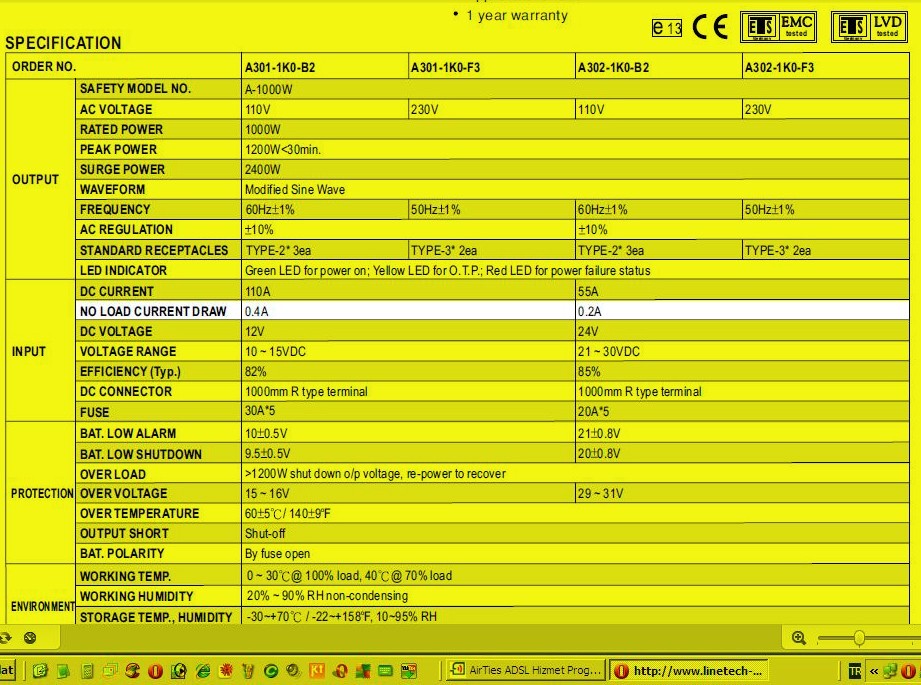
Task: Switch to the linetech.com Opera taskbar button
Action: point(688,671)
